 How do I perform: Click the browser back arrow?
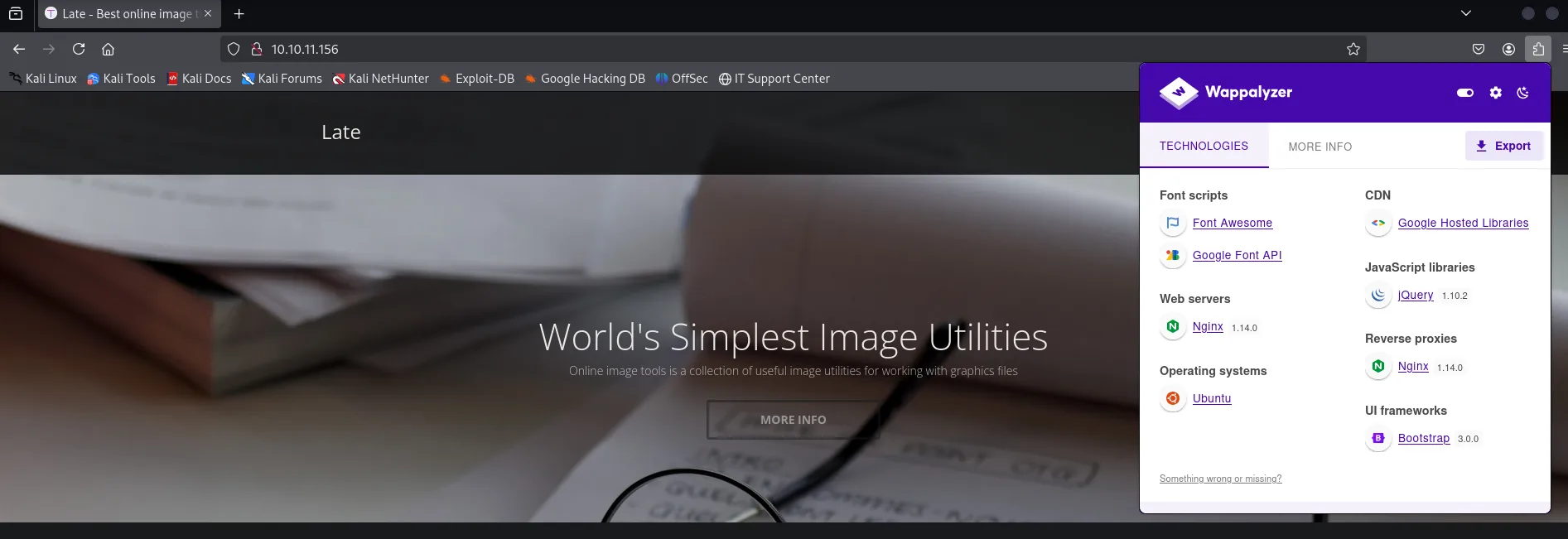pyautogui.click(x=19, y=49)
